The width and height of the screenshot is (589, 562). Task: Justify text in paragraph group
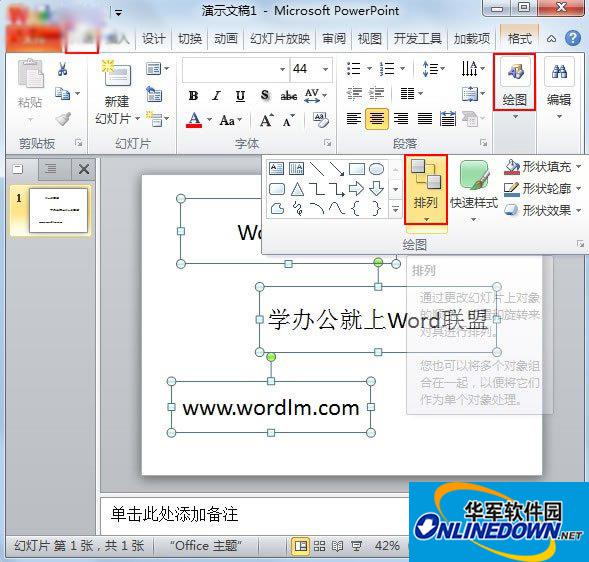424,119
